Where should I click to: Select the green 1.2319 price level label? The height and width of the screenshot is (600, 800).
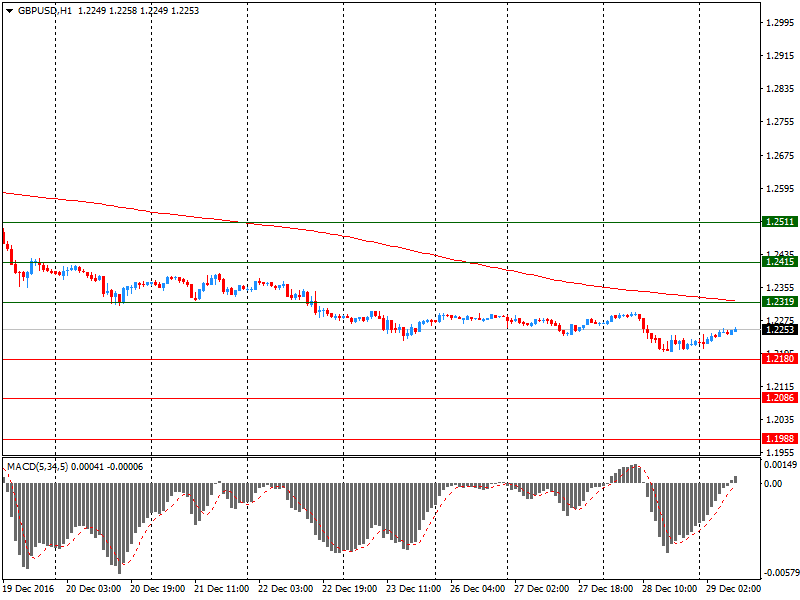click(x=780, y=302)
